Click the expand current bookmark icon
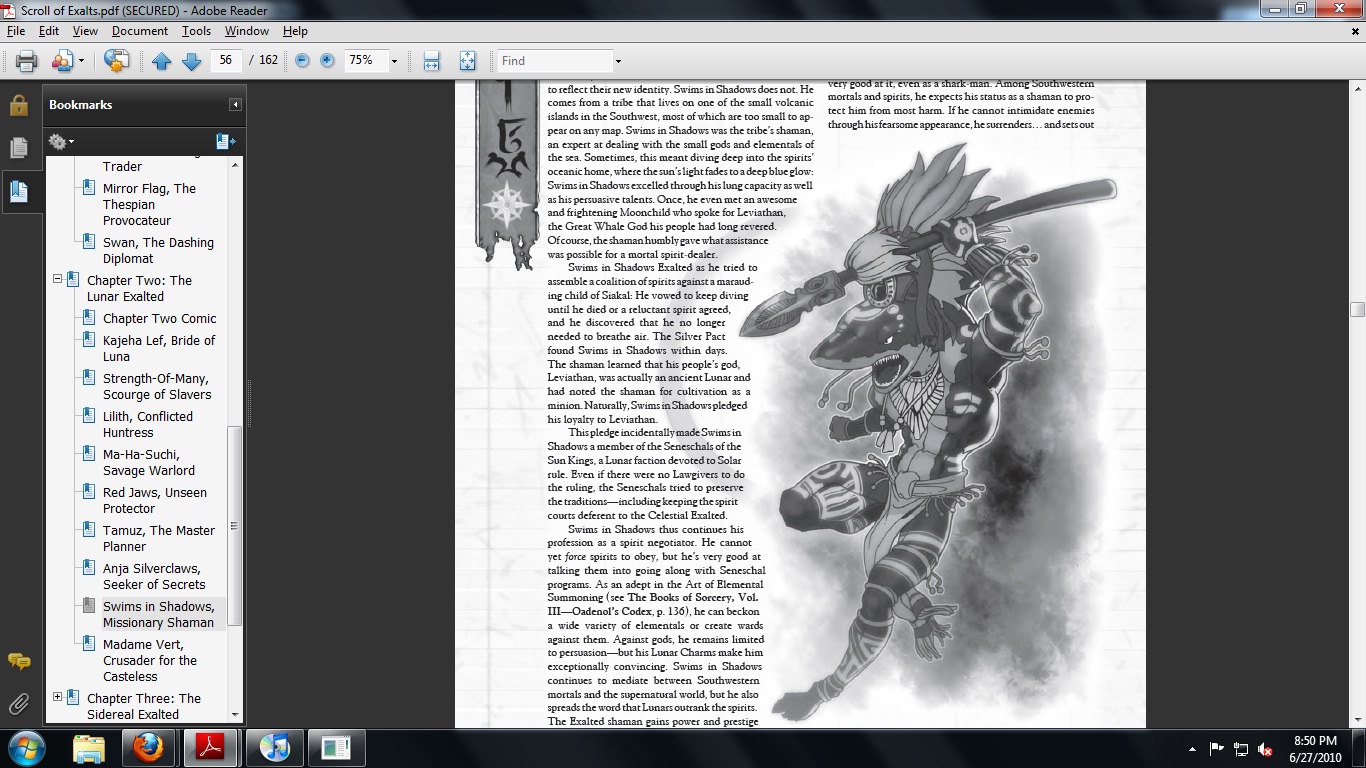1366x768 pixels. 226,142
